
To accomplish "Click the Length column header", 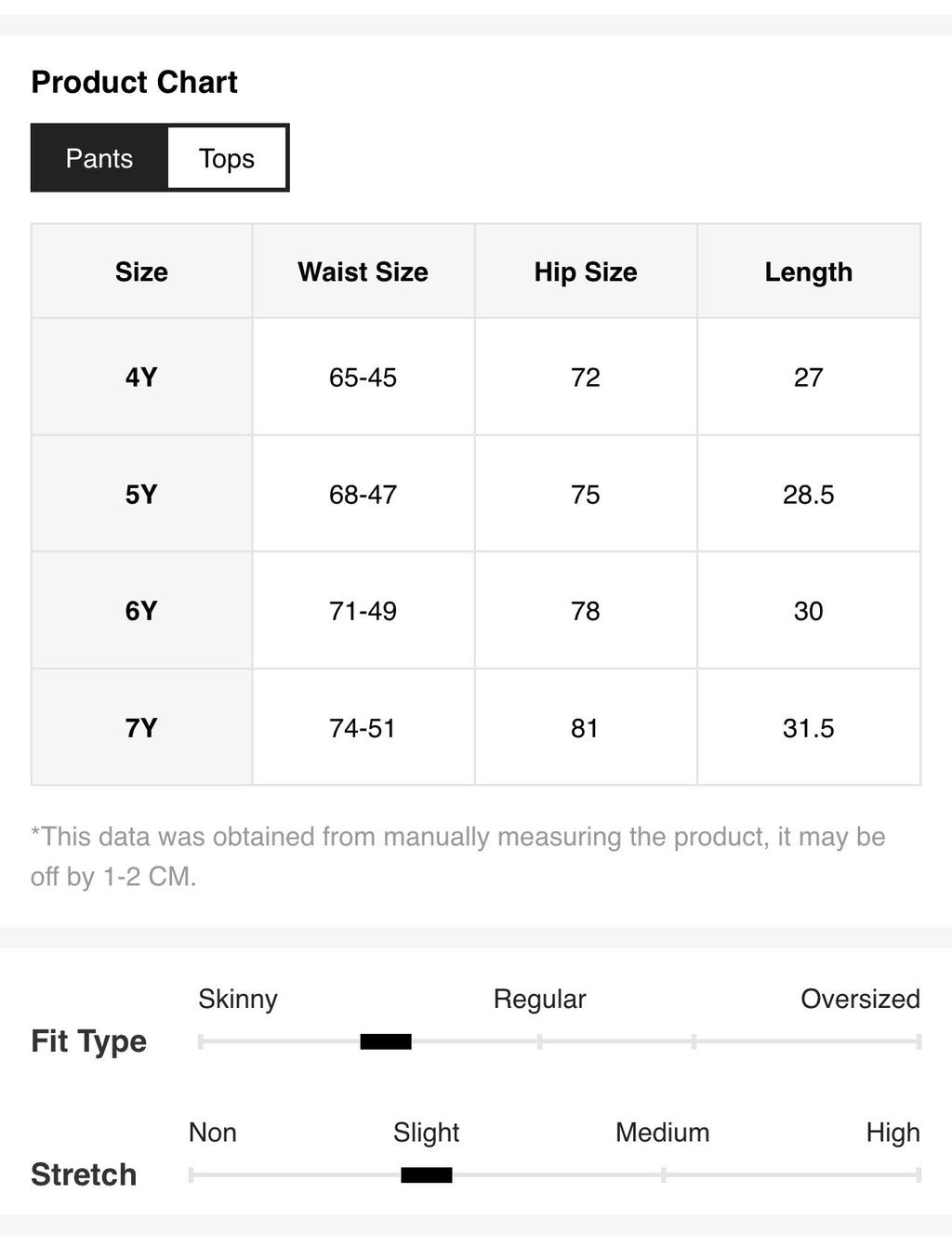I will (x=809, y=272).
